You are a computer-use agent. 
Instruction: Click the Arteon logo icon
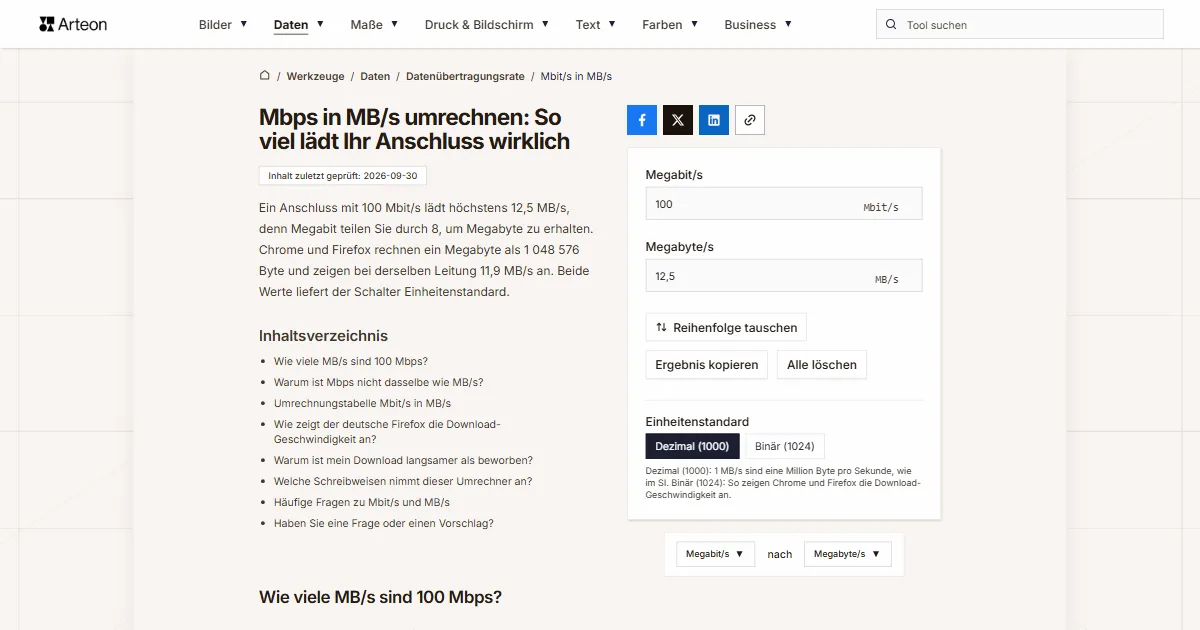pos(46,24)
